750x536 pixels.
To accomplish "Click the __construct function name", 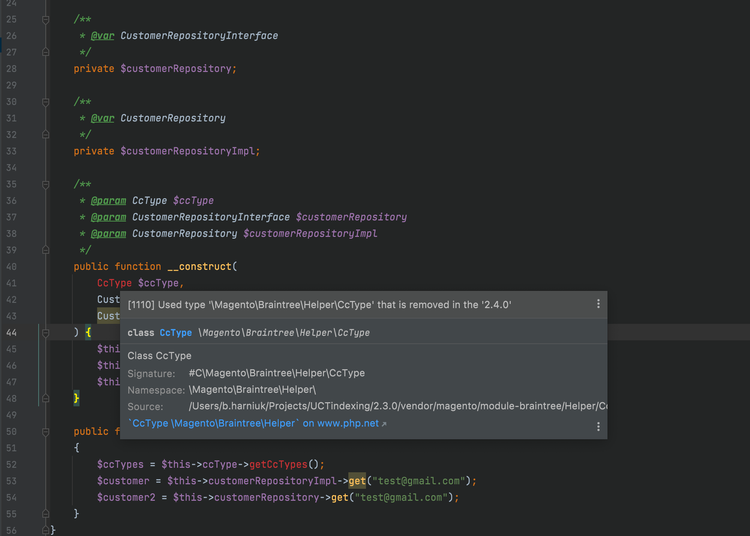I will [198, 266].
